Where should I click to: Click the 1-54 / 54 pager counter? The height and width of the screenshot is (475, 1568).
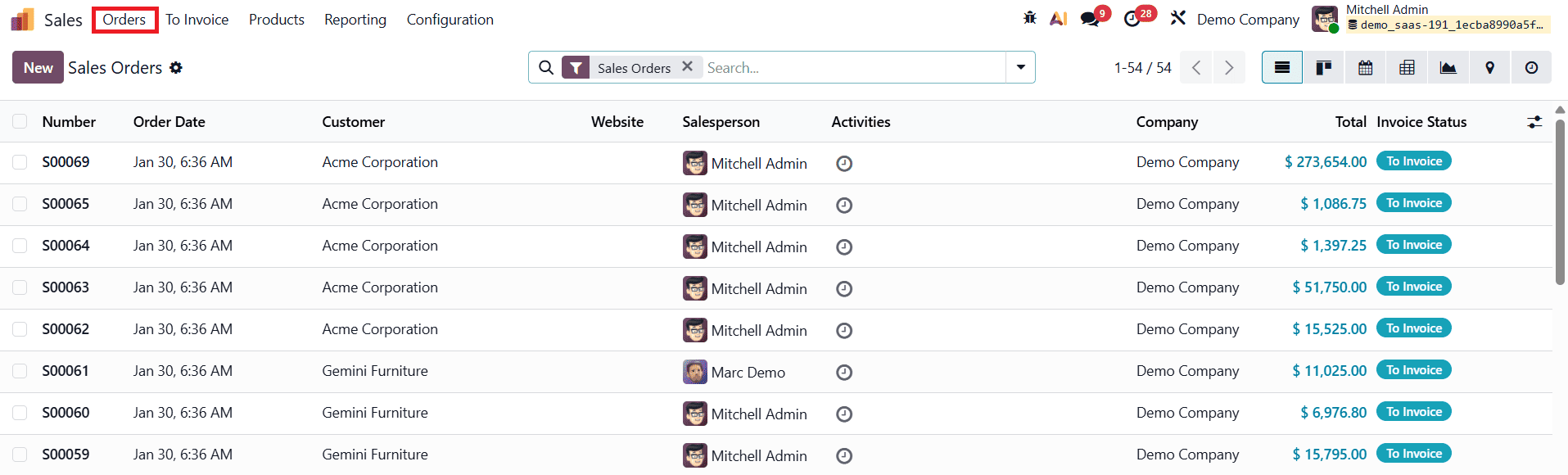(x=1142, y=68)
